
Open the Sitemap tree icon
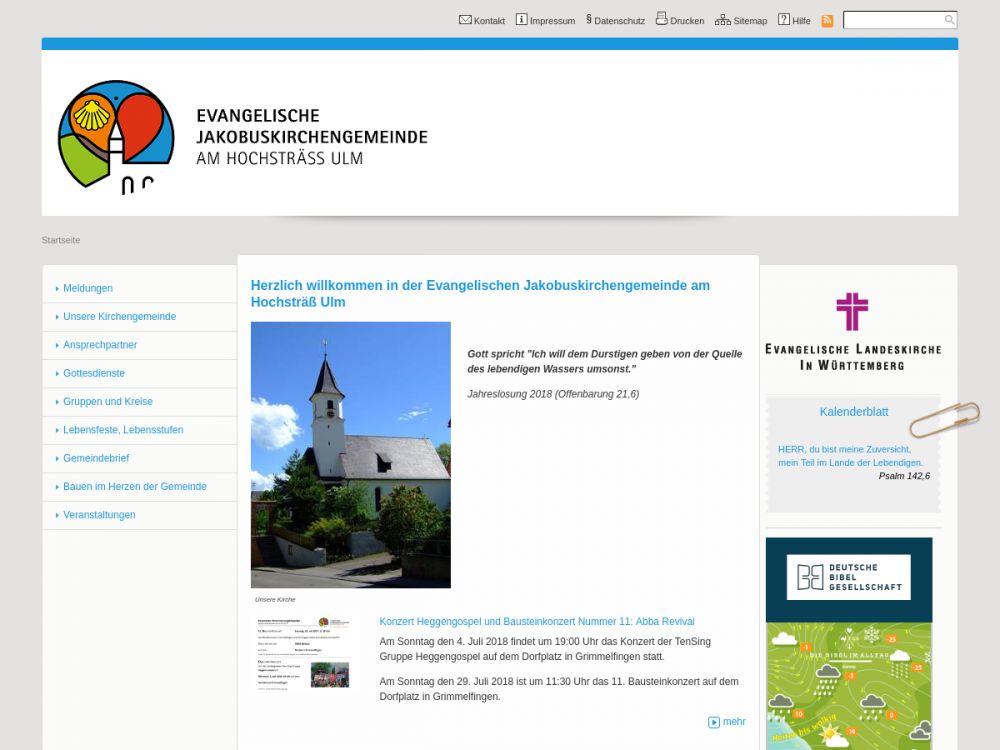pos(722,20)
